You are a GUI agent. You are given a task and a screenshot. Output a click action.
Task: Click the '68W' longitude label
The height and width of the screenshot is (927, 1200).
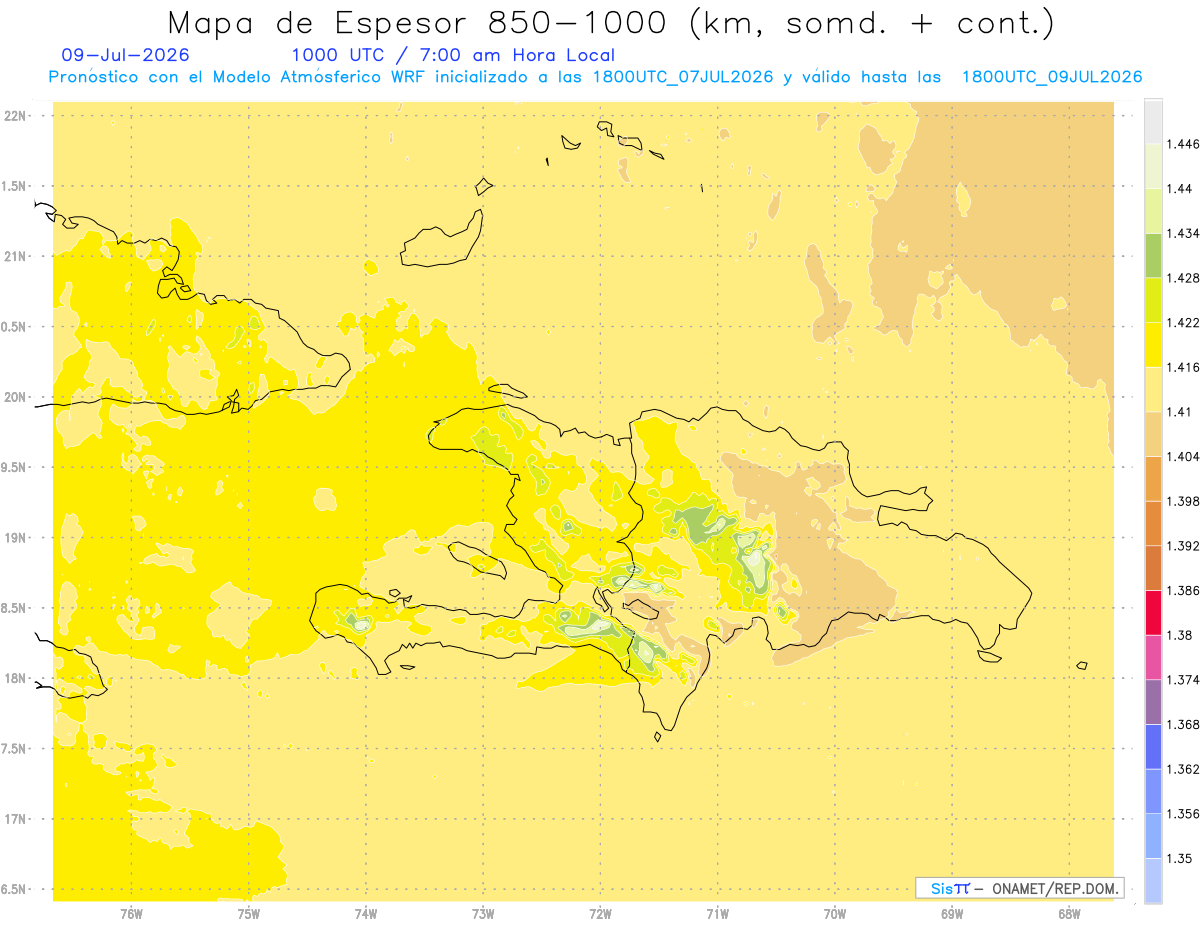[1069, 914]
